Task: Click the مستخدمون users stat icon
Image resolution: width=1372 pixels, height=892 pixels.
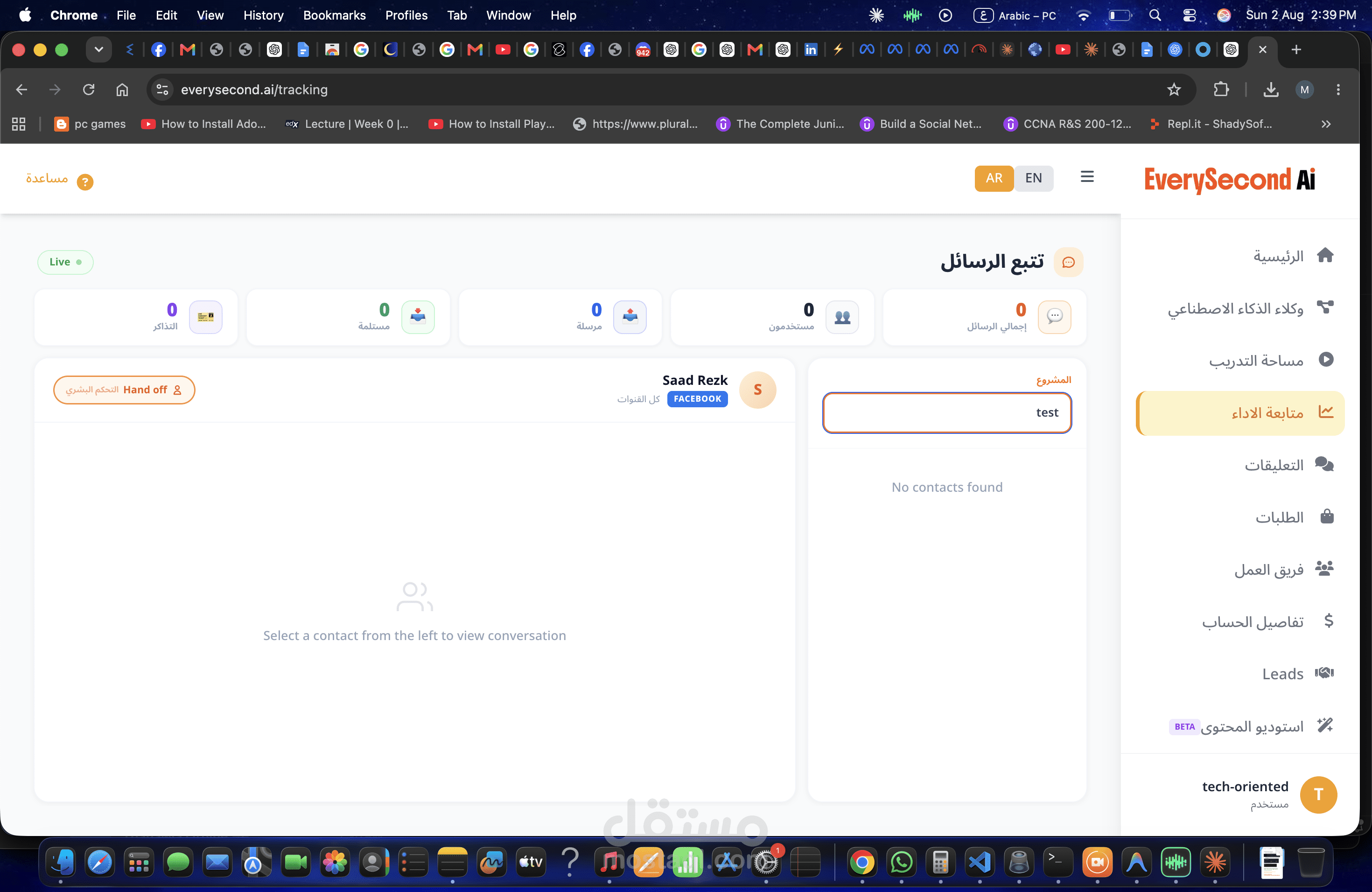Action: pos(842,316)
